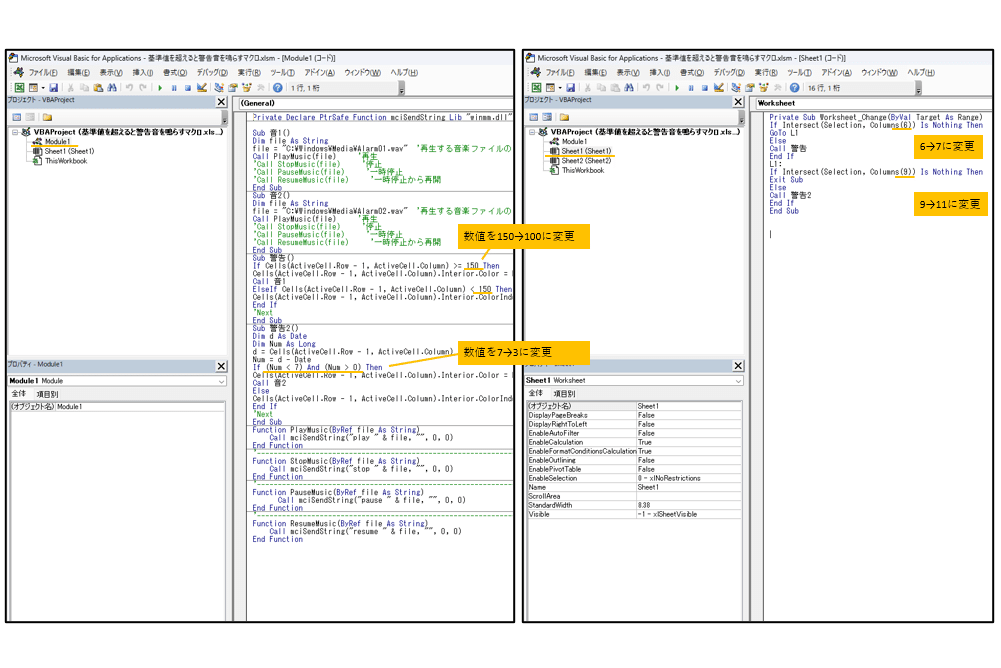1001x668 pixels.
Task: Click View Code icon in Module1 project panel
Action: point(17,118)
